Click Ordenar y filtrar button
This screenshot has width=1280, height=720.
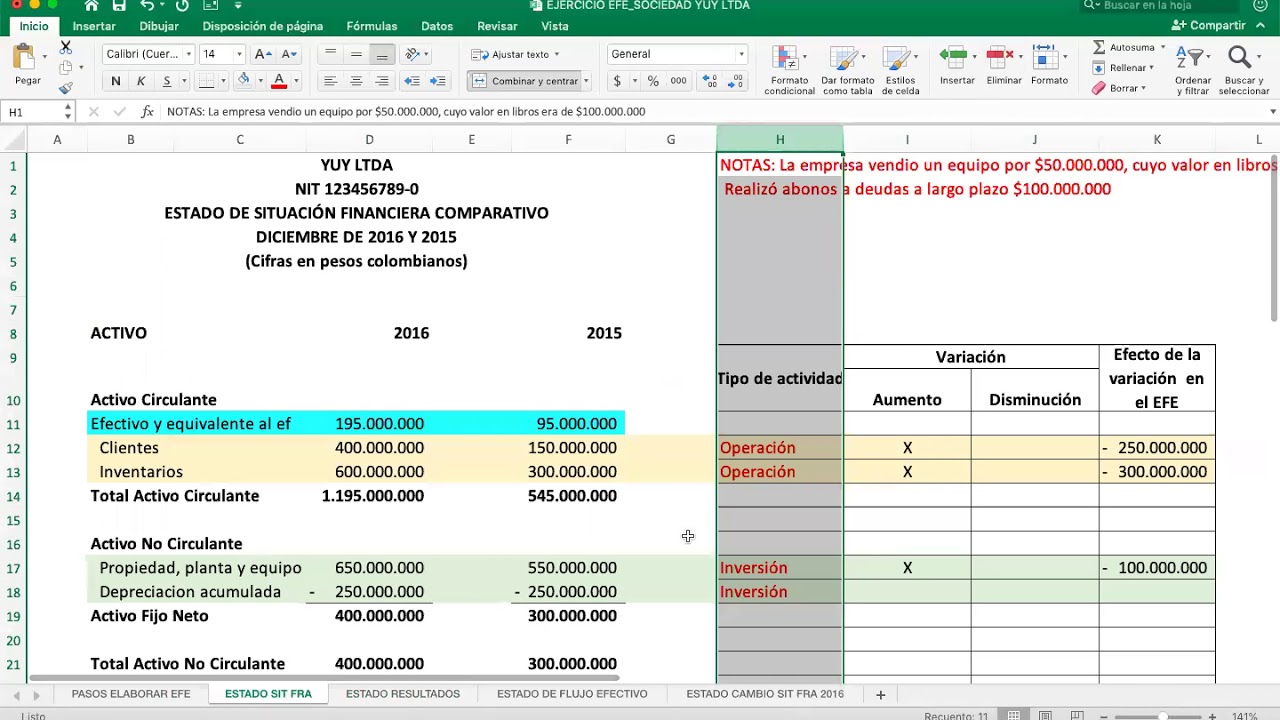pos(1193,70)
